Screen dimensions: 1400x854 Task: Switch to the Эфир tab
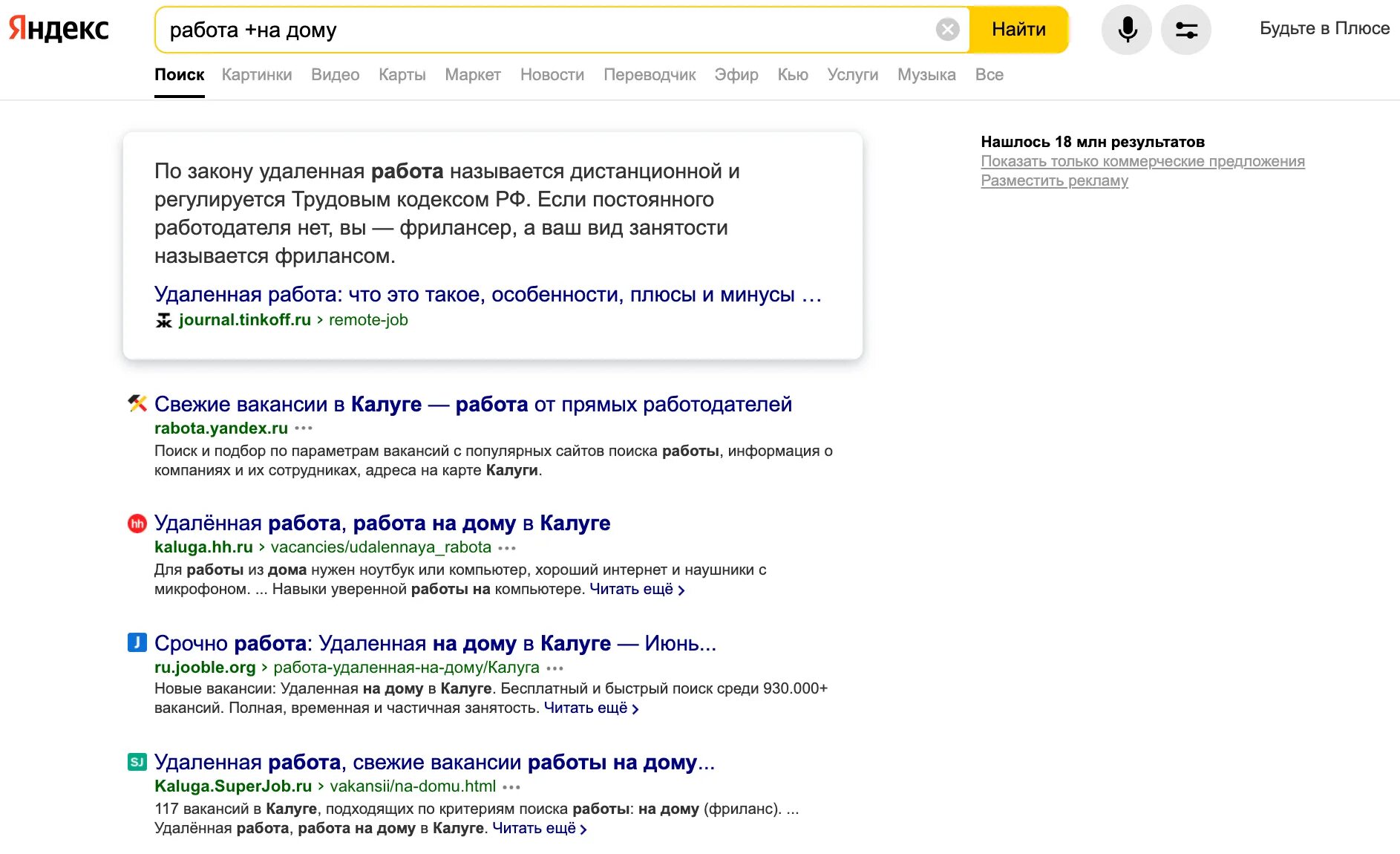click(736, 74)
